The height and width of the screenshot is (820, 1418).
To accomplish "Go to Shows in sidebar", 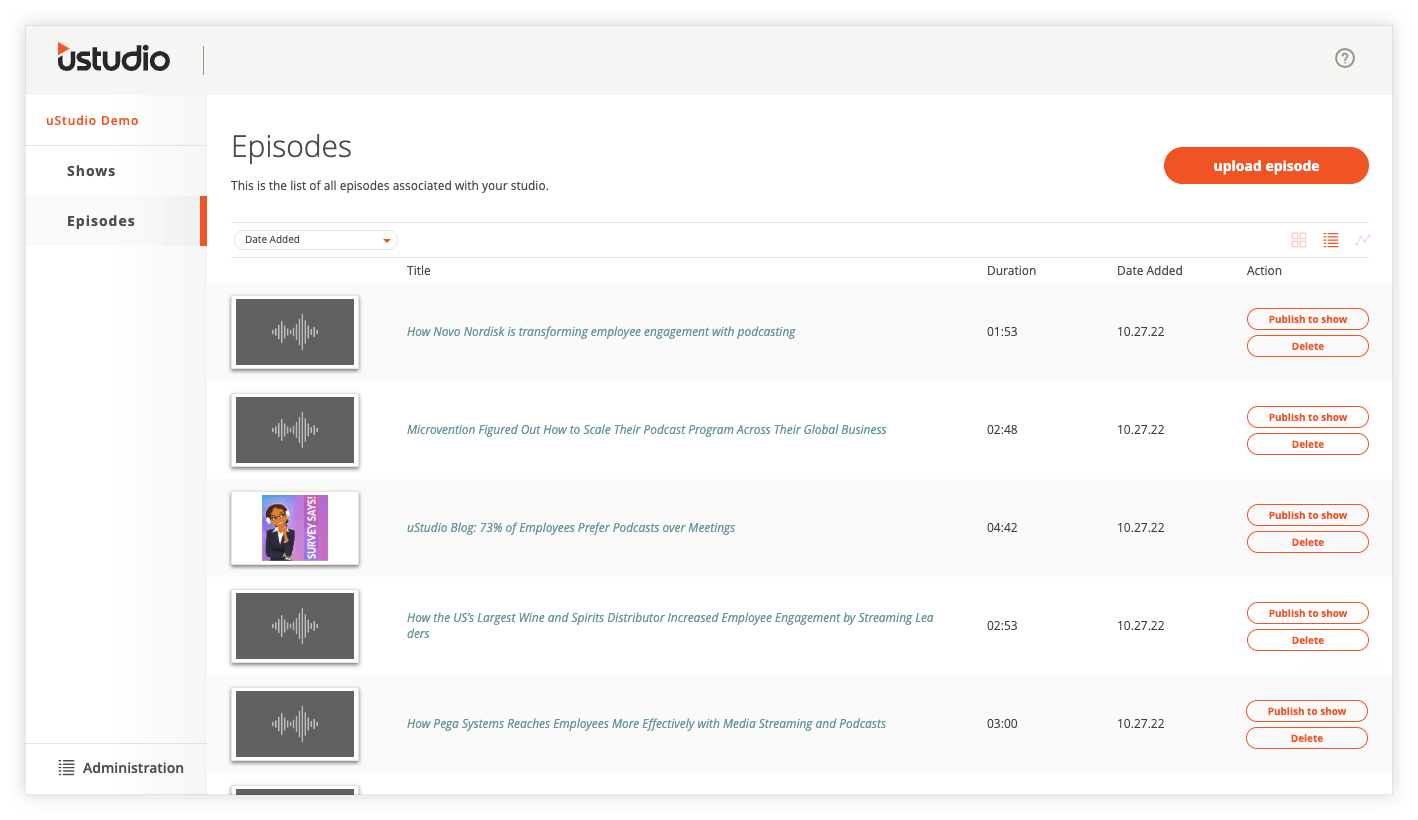I will (91, 171).
